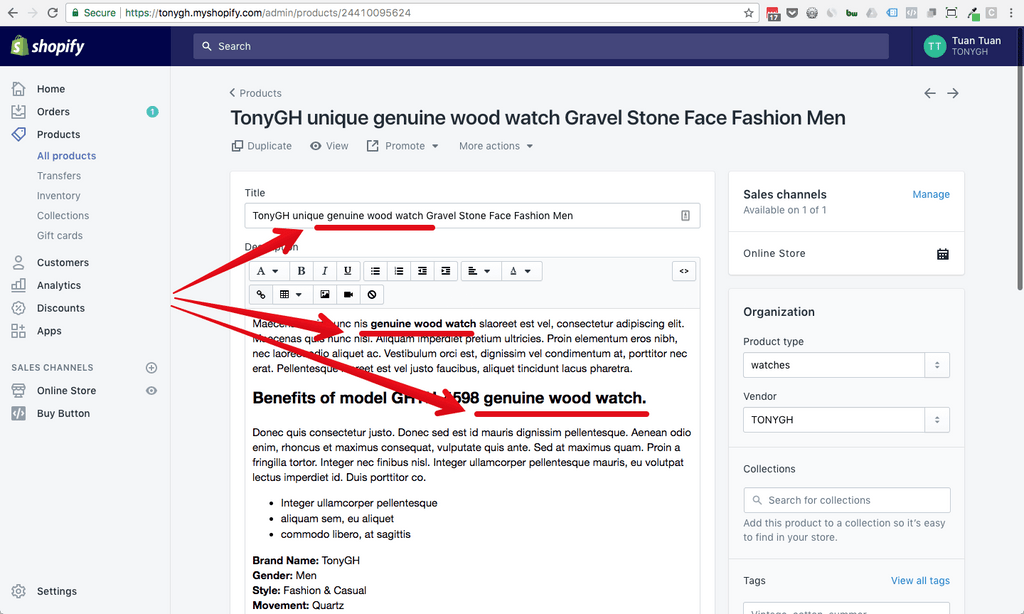Open the text color picker

520,271
